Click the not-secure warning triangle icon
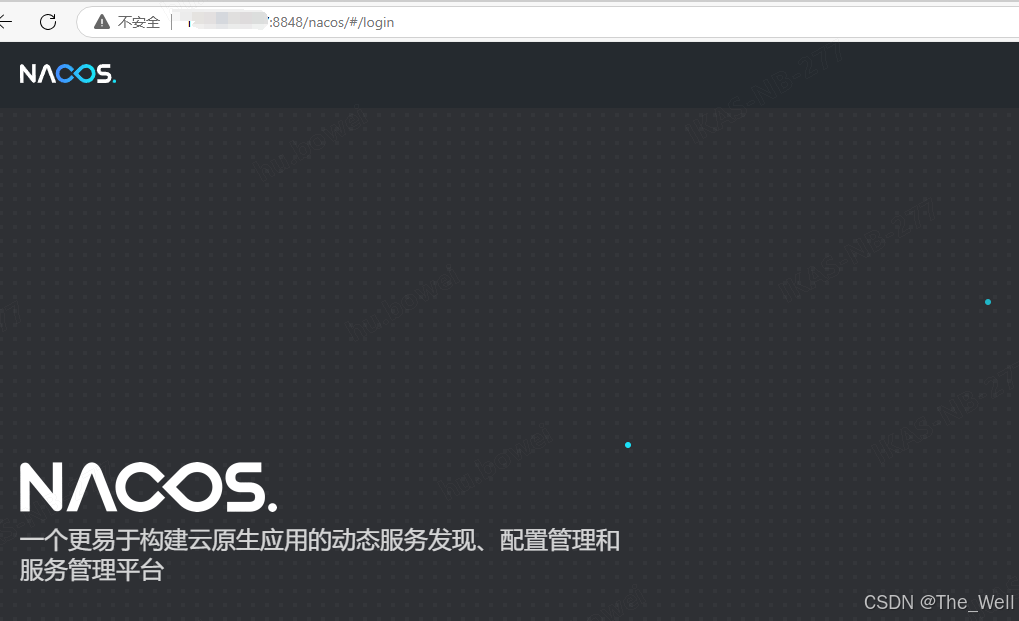 coord(102,22)
